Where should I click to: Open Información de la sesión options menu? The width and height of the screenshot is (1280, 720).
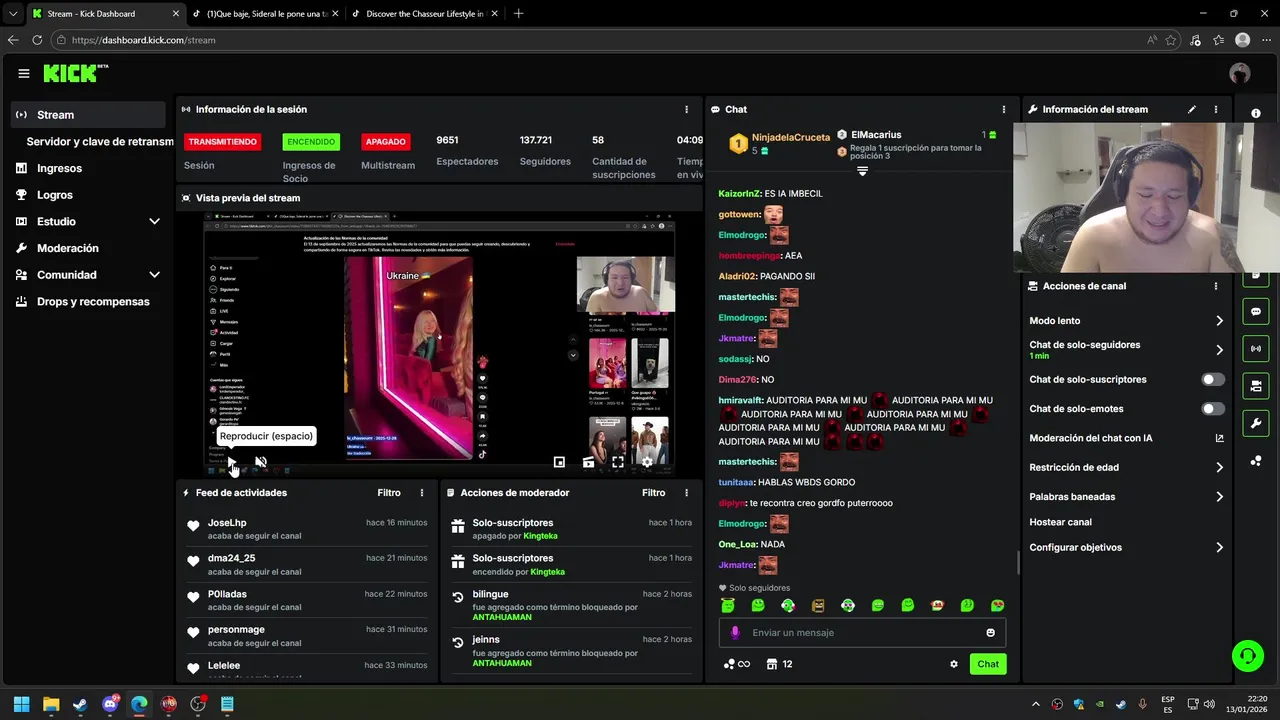pos(686,109)
